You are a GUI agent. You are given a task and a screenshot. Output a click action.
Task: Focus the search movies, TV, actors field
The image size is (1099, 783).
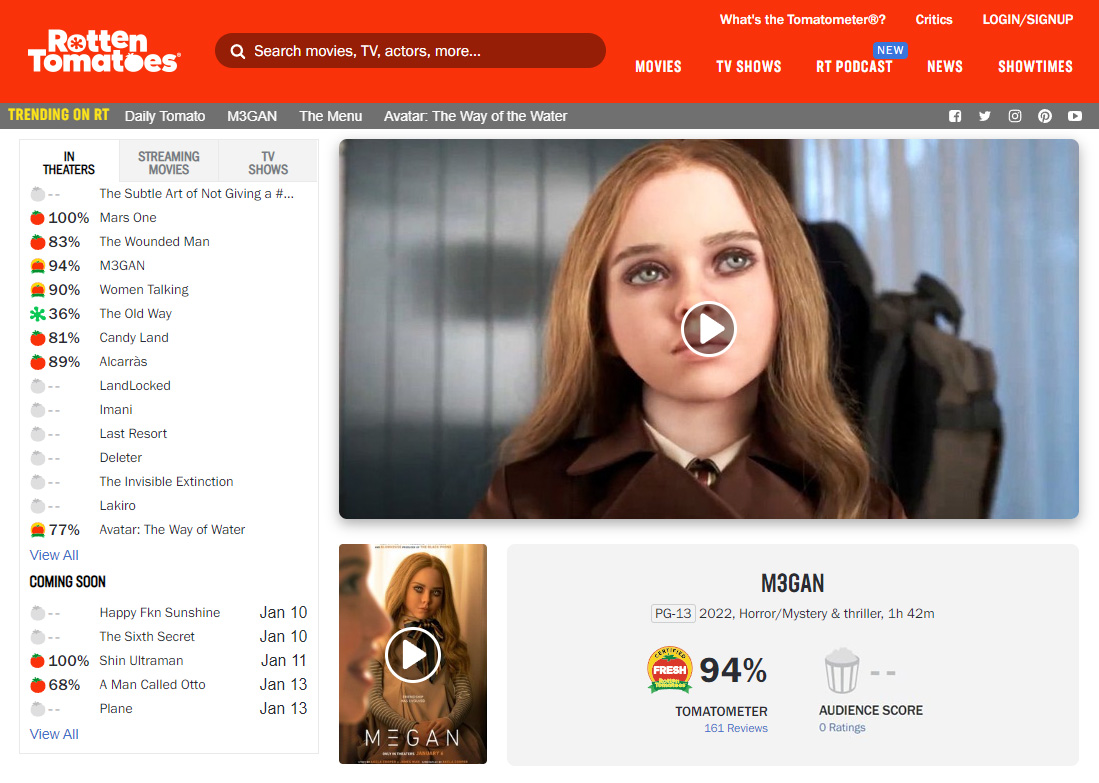[x=410, y=51]
